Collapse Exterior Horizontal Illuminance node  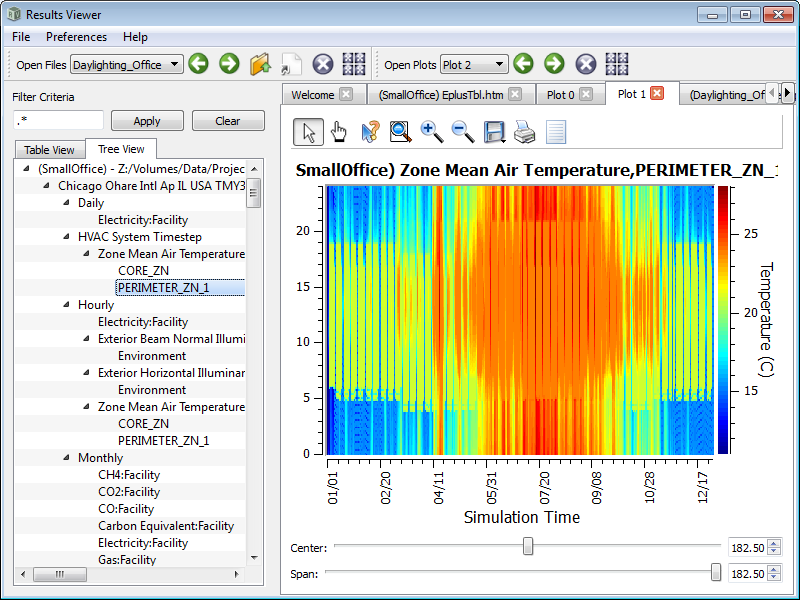pyautogui.click(x=86, y=372)
